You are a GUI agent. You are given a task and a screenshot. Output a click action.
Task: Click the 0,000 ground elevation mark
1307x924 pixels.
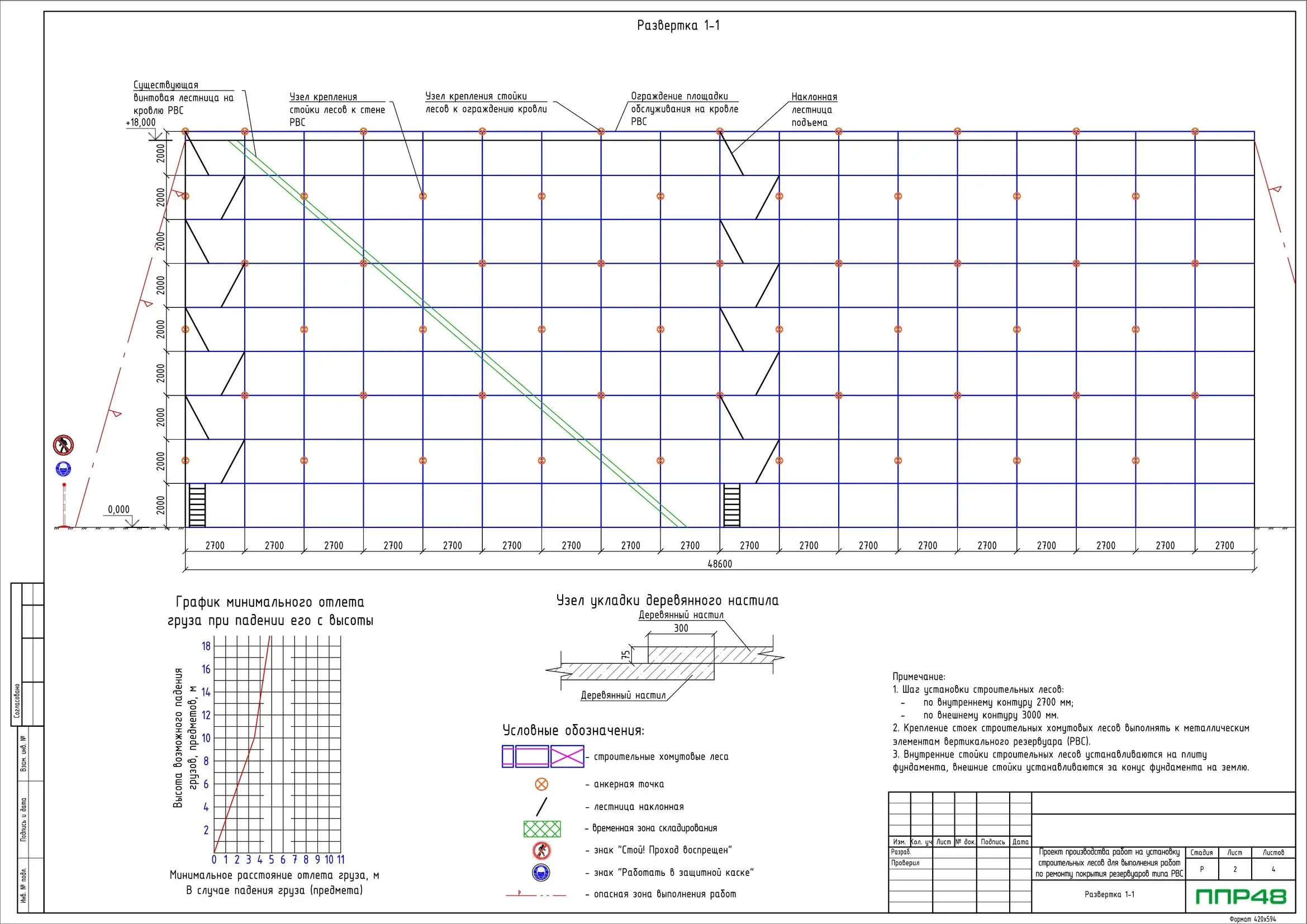point(118,510)
